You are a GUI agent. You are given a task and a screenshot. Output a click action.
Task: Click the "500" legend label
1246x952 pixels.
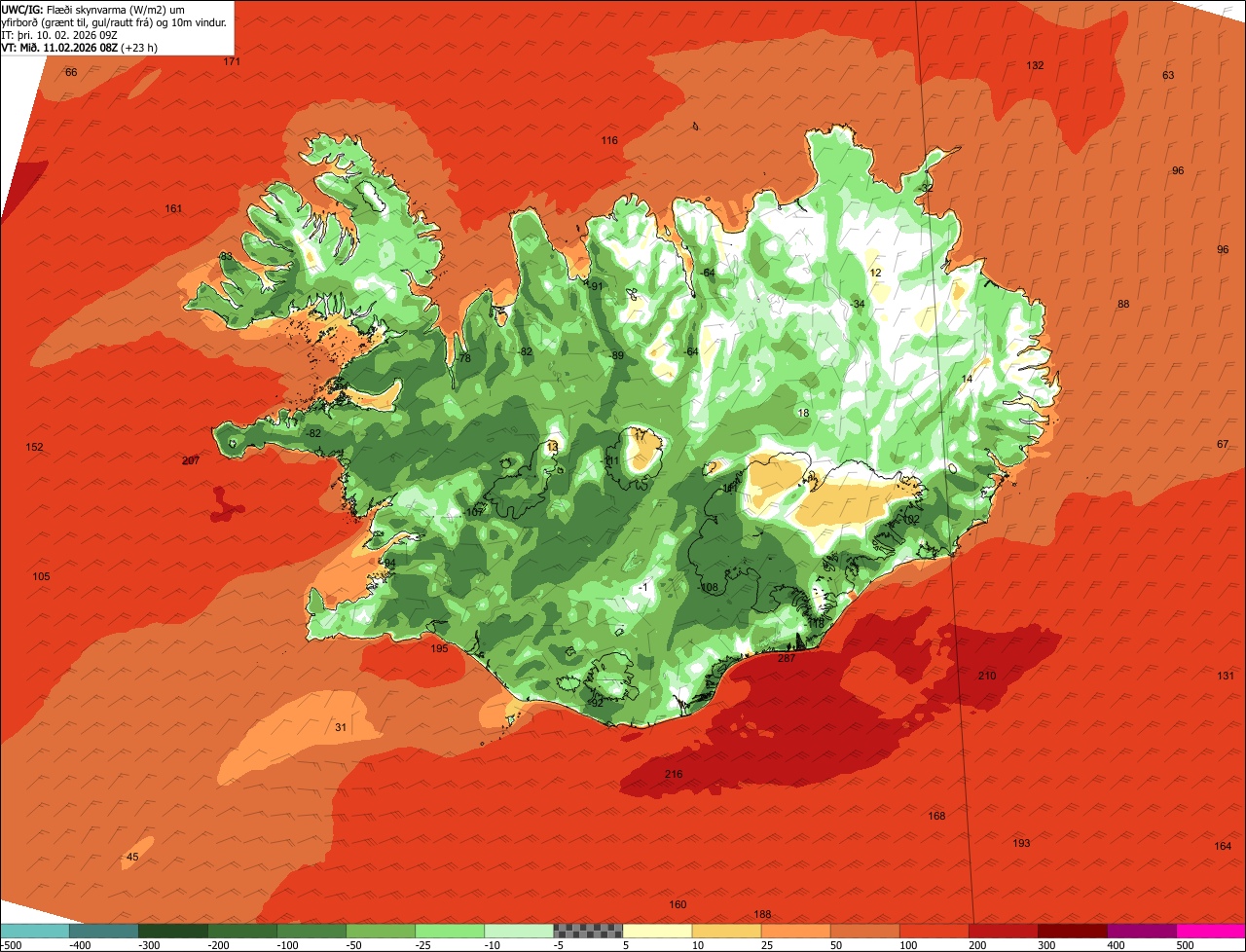pyautogui.click(x=1185, y=945)
